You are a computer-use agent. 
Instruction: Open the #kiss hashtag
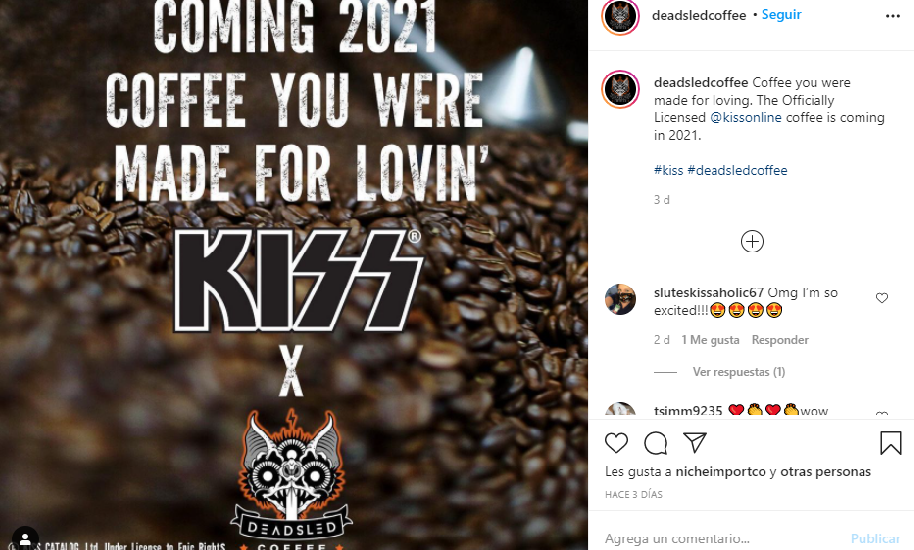(x=668, y=170)
